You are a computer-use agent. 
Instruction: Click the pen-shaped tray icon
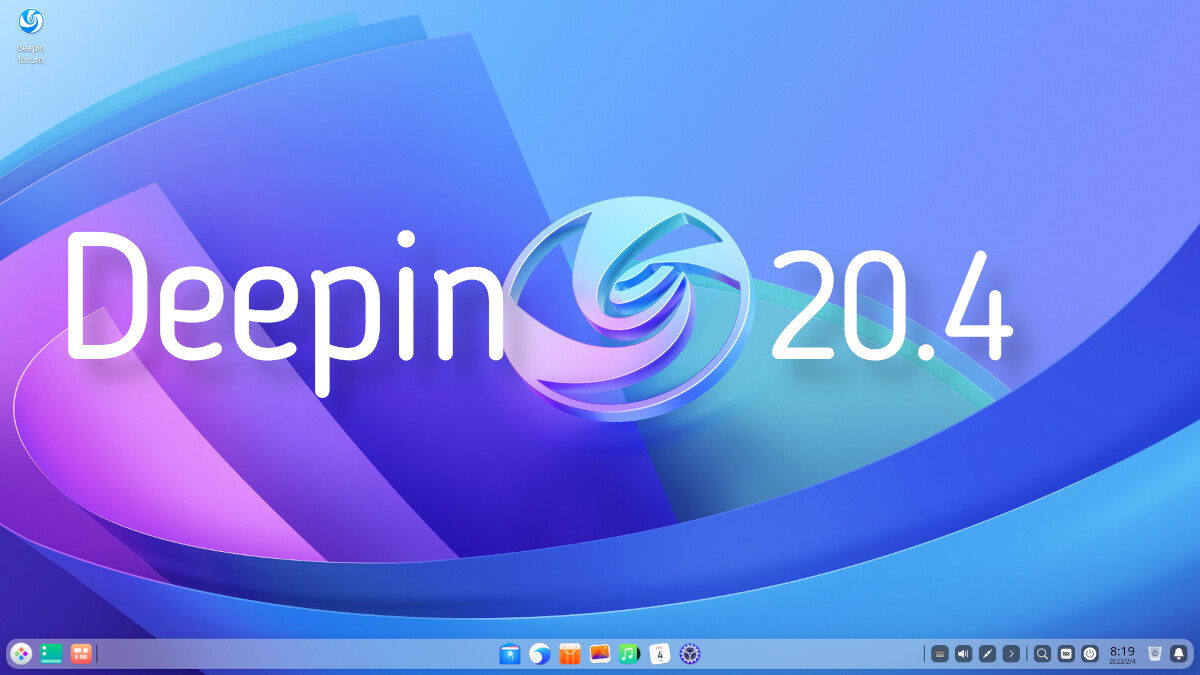pos(987,654)
